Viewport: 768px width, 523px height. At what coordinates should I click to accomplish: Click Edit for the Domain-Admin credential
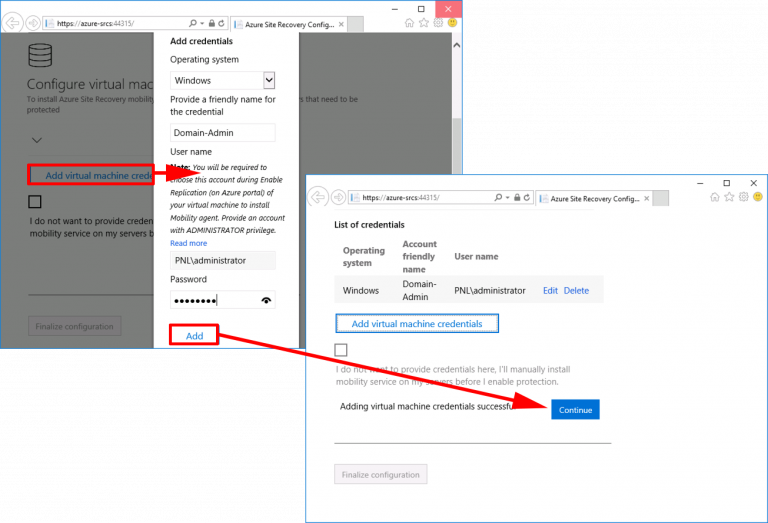[550, 290]
